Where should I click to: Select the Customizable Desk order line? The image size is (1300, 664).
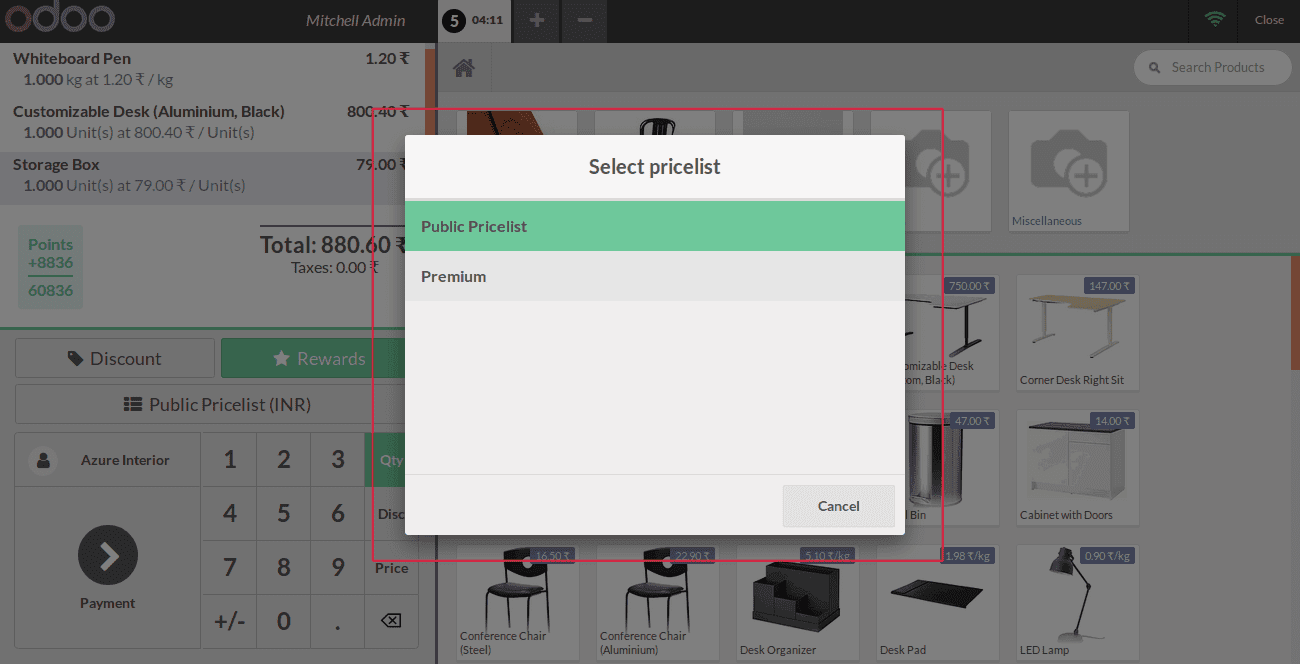212,122
